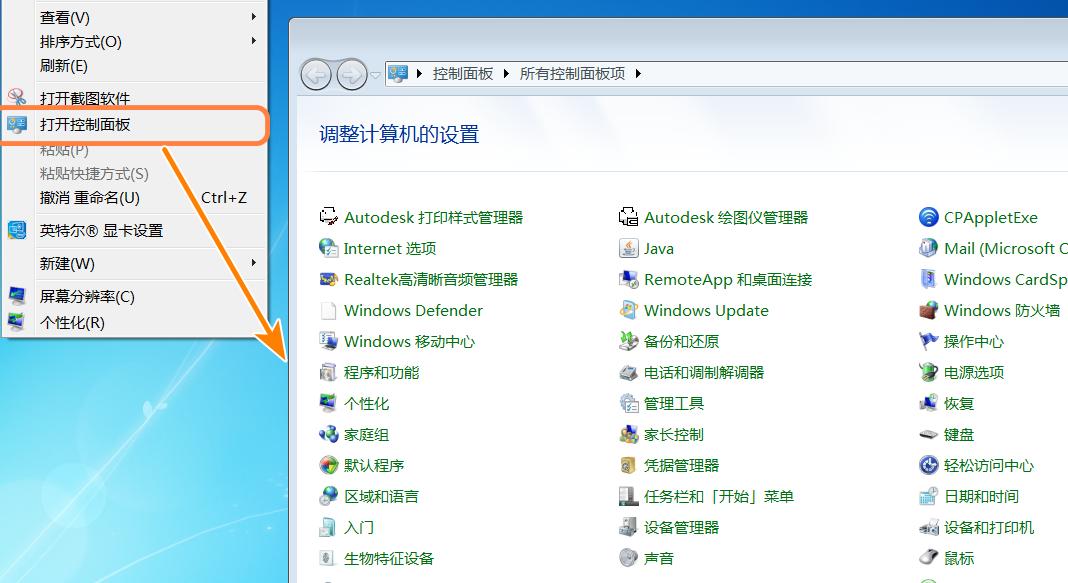
Task: Open the 程序和功能 icon
Action: (x=329, y=373)
